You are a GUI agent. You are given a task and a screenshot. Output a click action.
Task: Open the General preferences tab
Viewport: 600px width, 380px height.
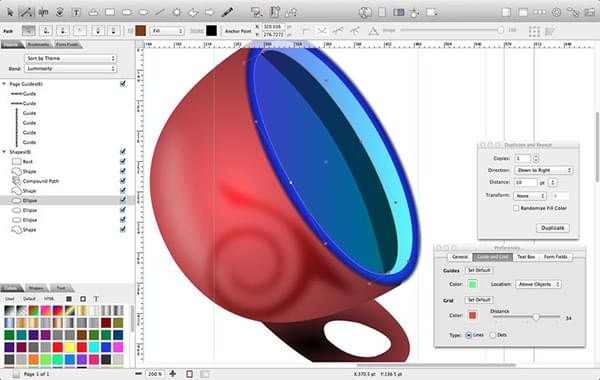[x=460, y=257]
